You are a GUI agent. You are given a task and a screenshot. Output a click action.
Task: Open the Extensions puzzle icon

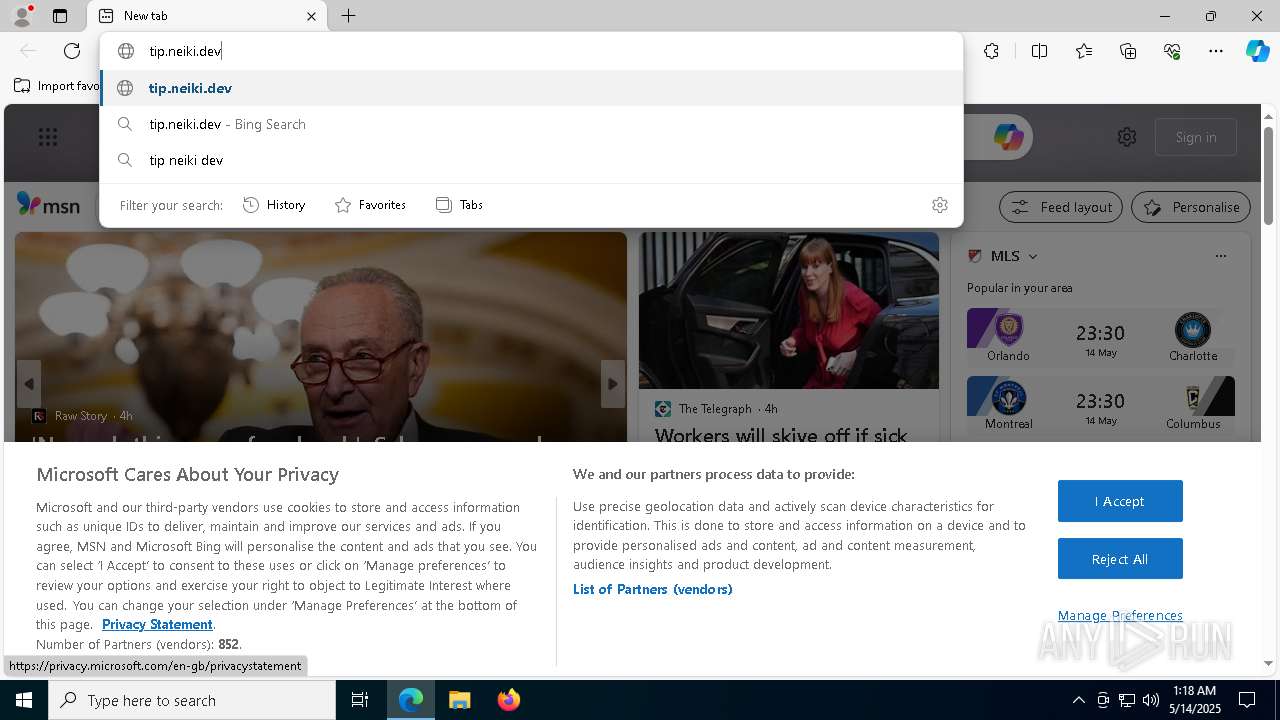[991, 51]
